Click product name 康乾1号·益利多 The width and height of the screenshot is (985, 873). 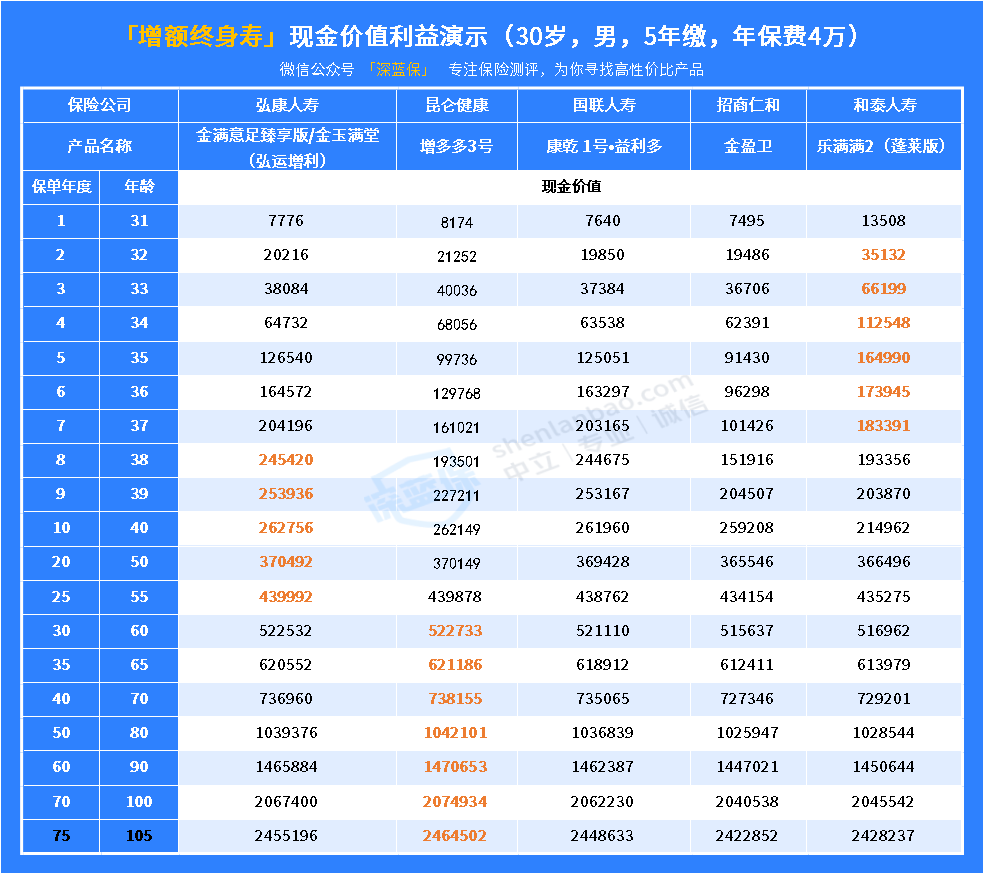(604, 146)
